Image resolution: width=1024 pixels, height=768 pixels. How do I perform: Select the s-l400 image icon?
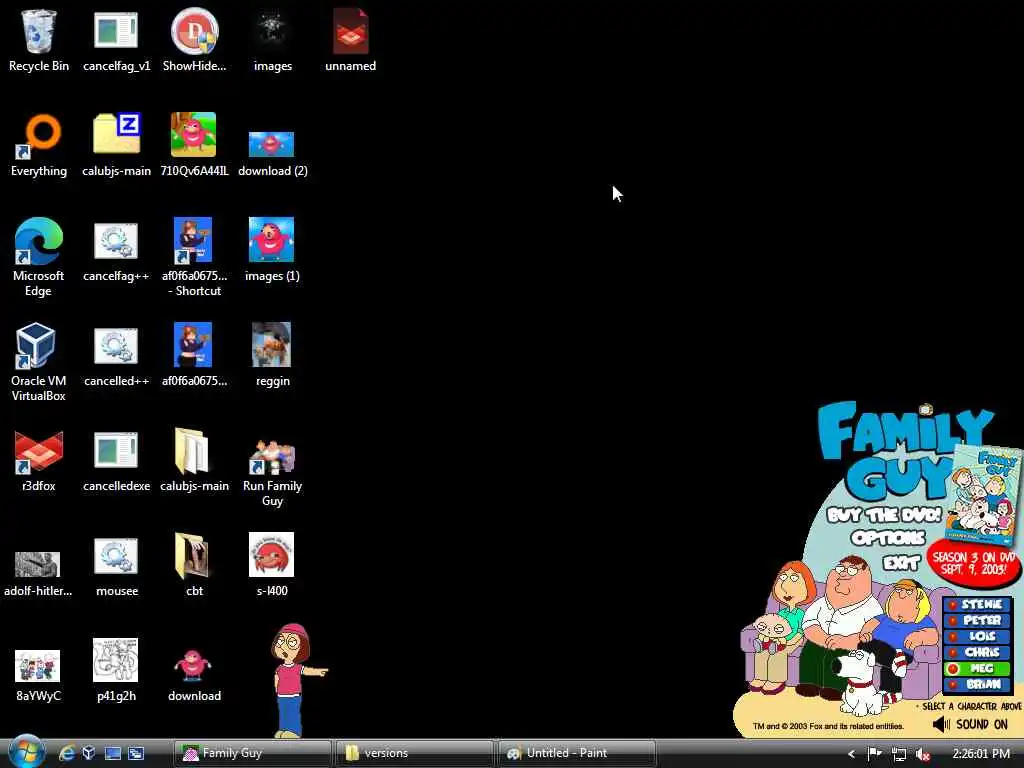point(272,565)
